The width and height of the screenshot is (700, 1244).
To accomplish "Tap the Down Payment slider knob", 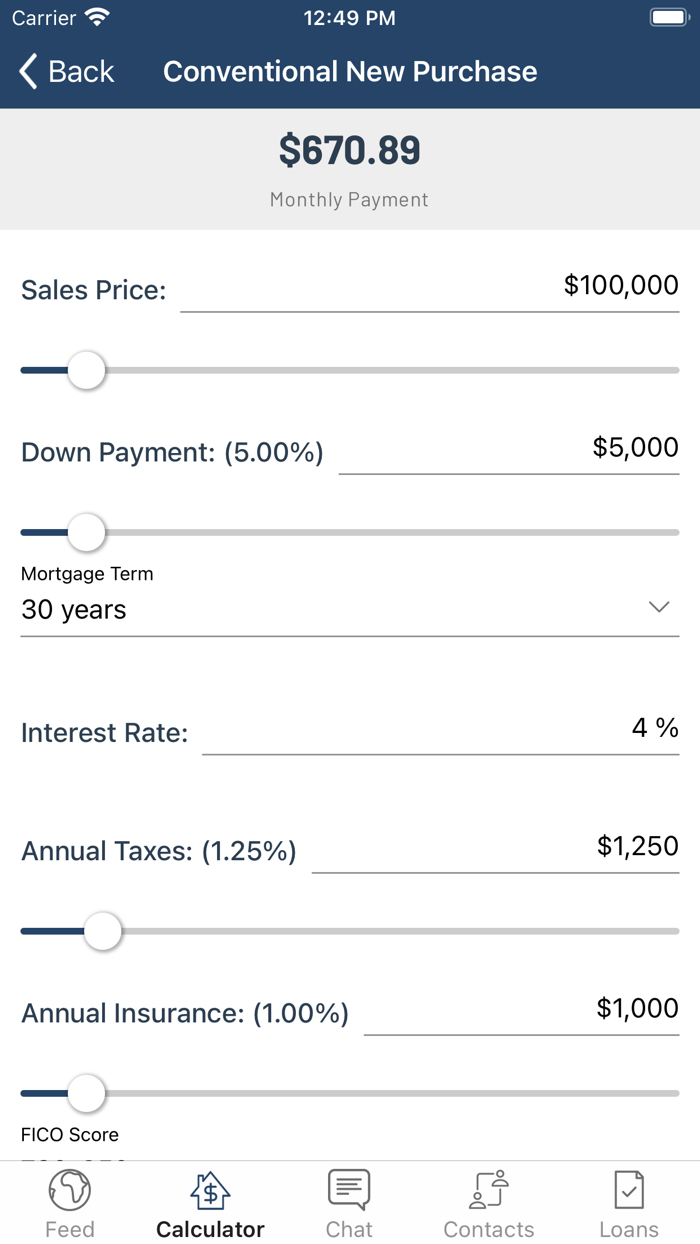I will (x=85, y=532).
